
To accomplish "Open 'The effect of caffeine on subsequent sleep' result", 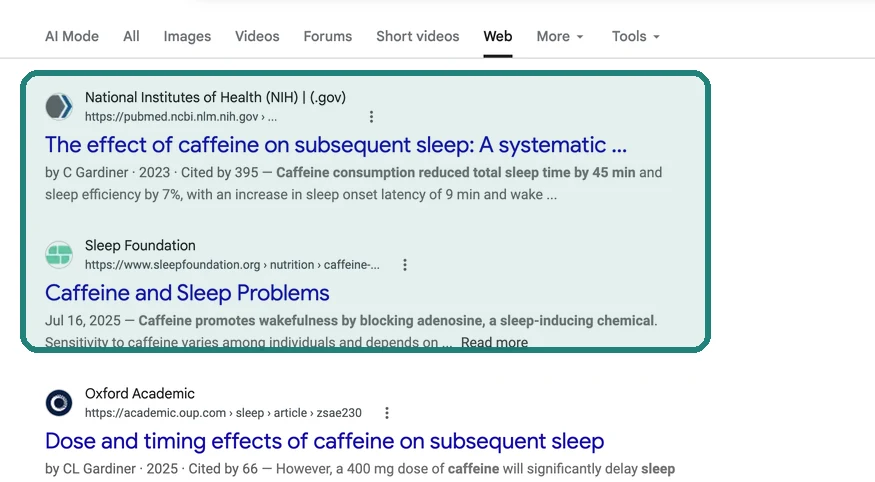I will point(336,145).
